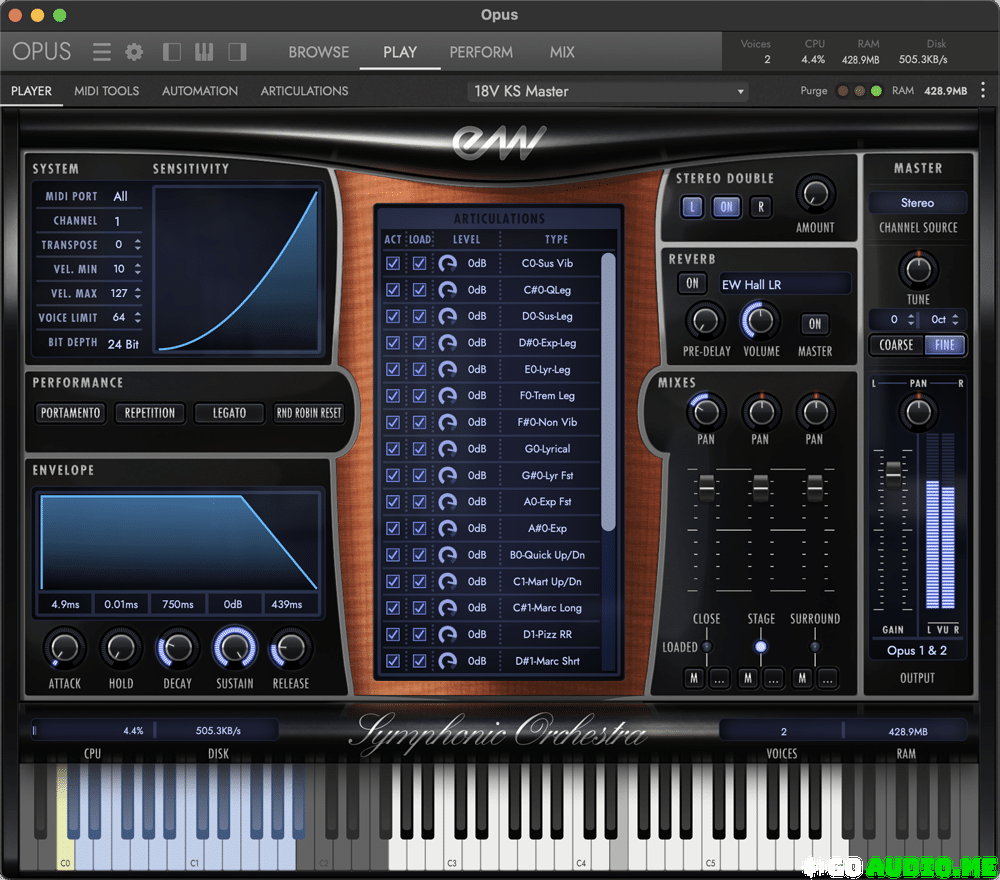Screen dimensions: 1000x880
Task: Click the level knob for C0-Sus Vib
Action: [448, 263]
